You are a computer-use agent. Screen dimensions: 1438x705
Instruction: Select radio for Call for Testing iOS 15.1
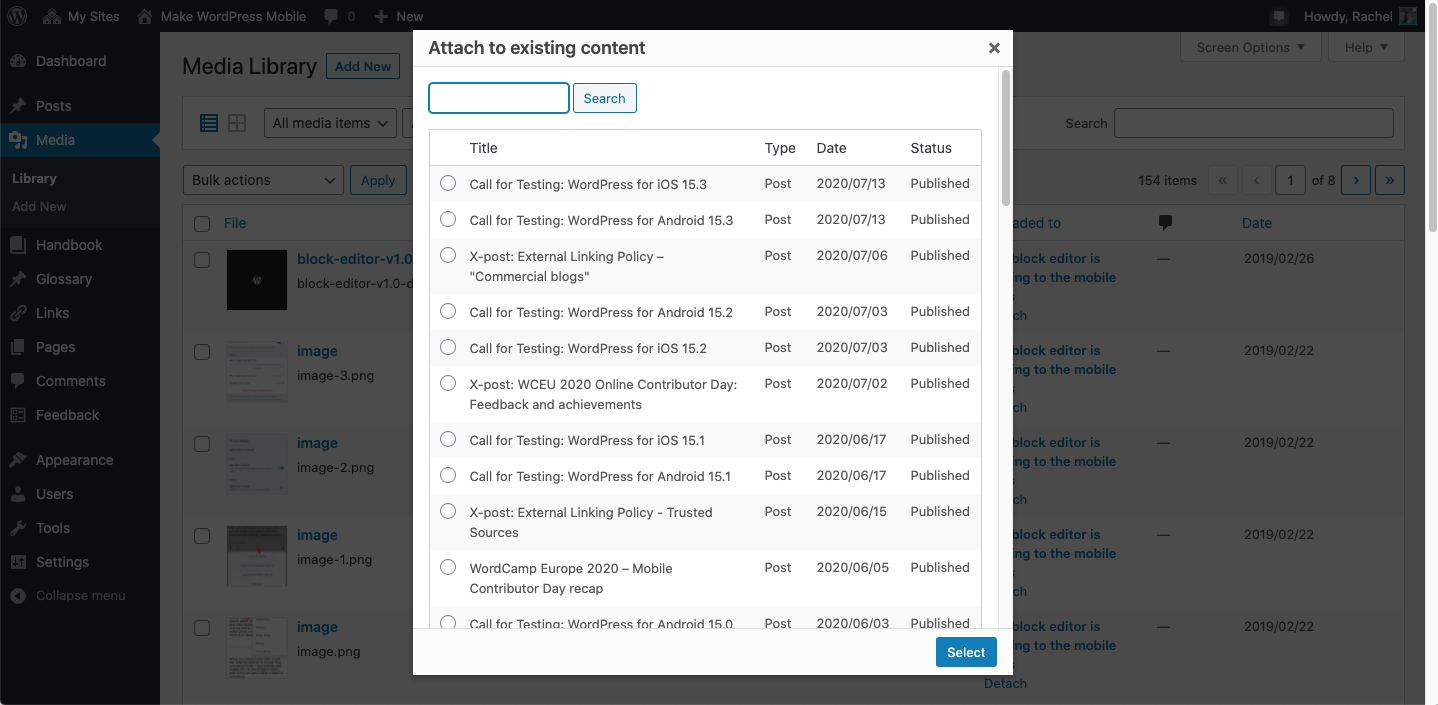coord(448,439)
